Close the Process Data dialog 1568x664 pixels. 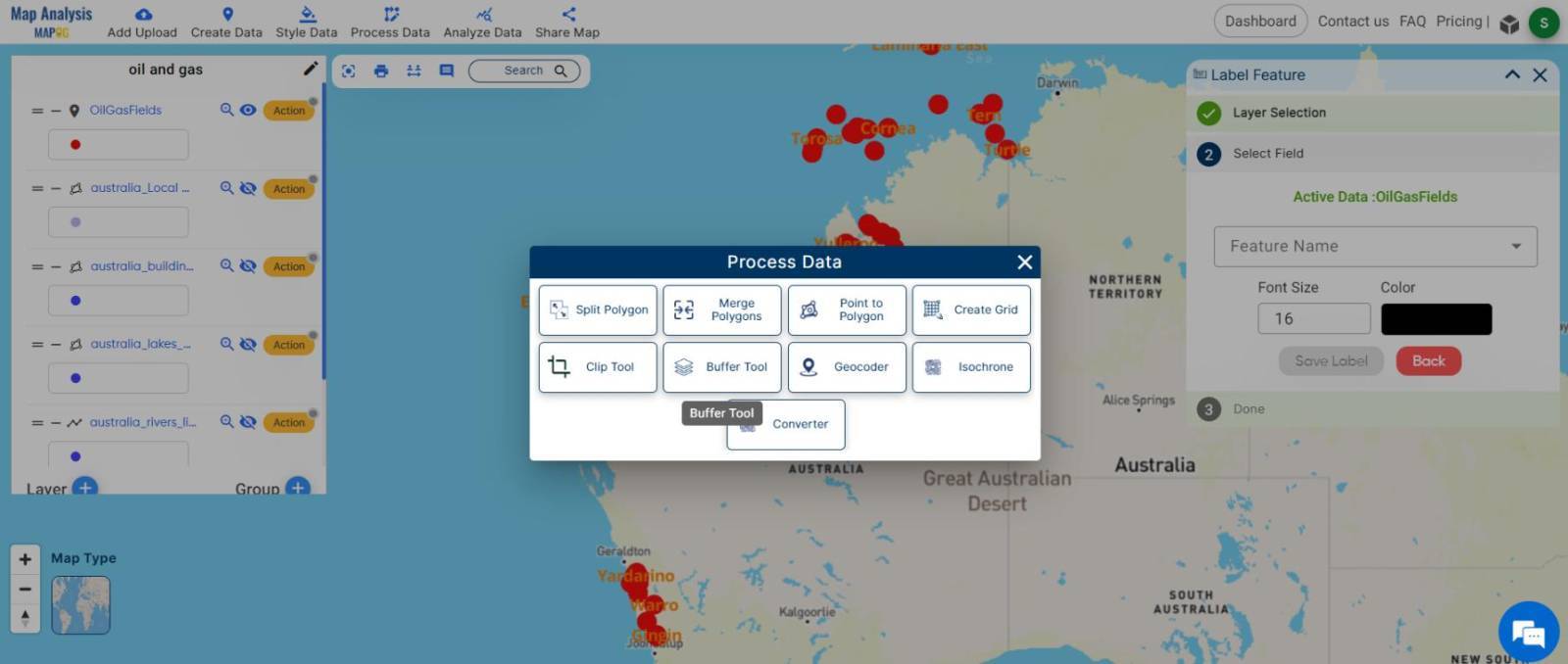point(1024,261)
